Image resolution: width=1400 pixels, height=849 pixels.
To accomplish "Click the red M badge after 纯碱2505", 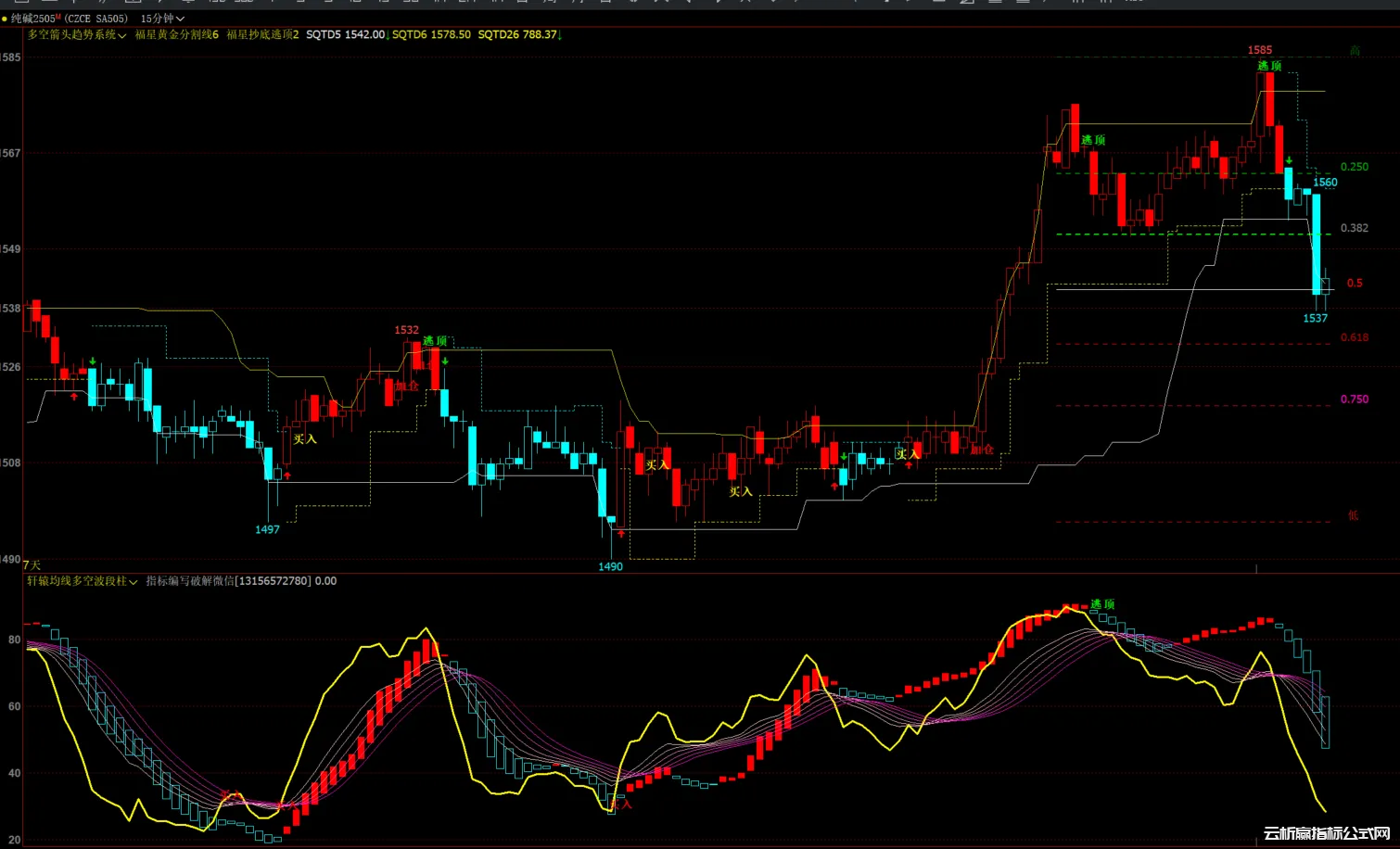I will click(x=58, y=18).
